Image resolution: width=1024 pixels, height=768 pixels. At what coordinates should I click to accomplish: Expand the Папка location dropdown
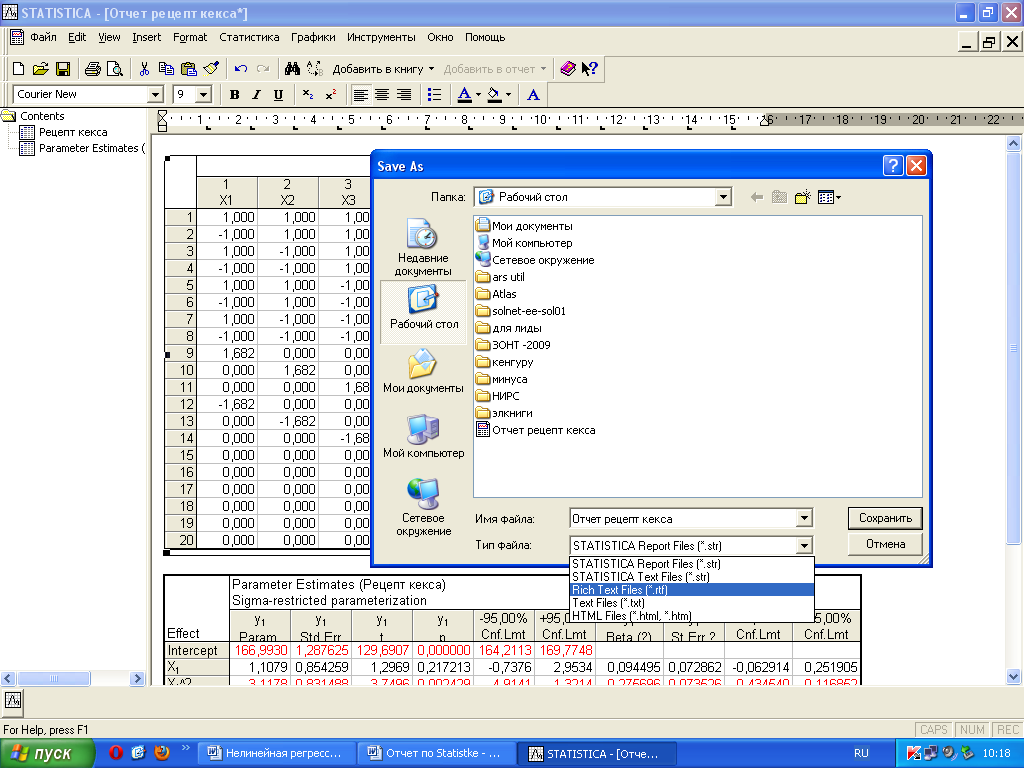pyautogui.click(x=723, y=198)
